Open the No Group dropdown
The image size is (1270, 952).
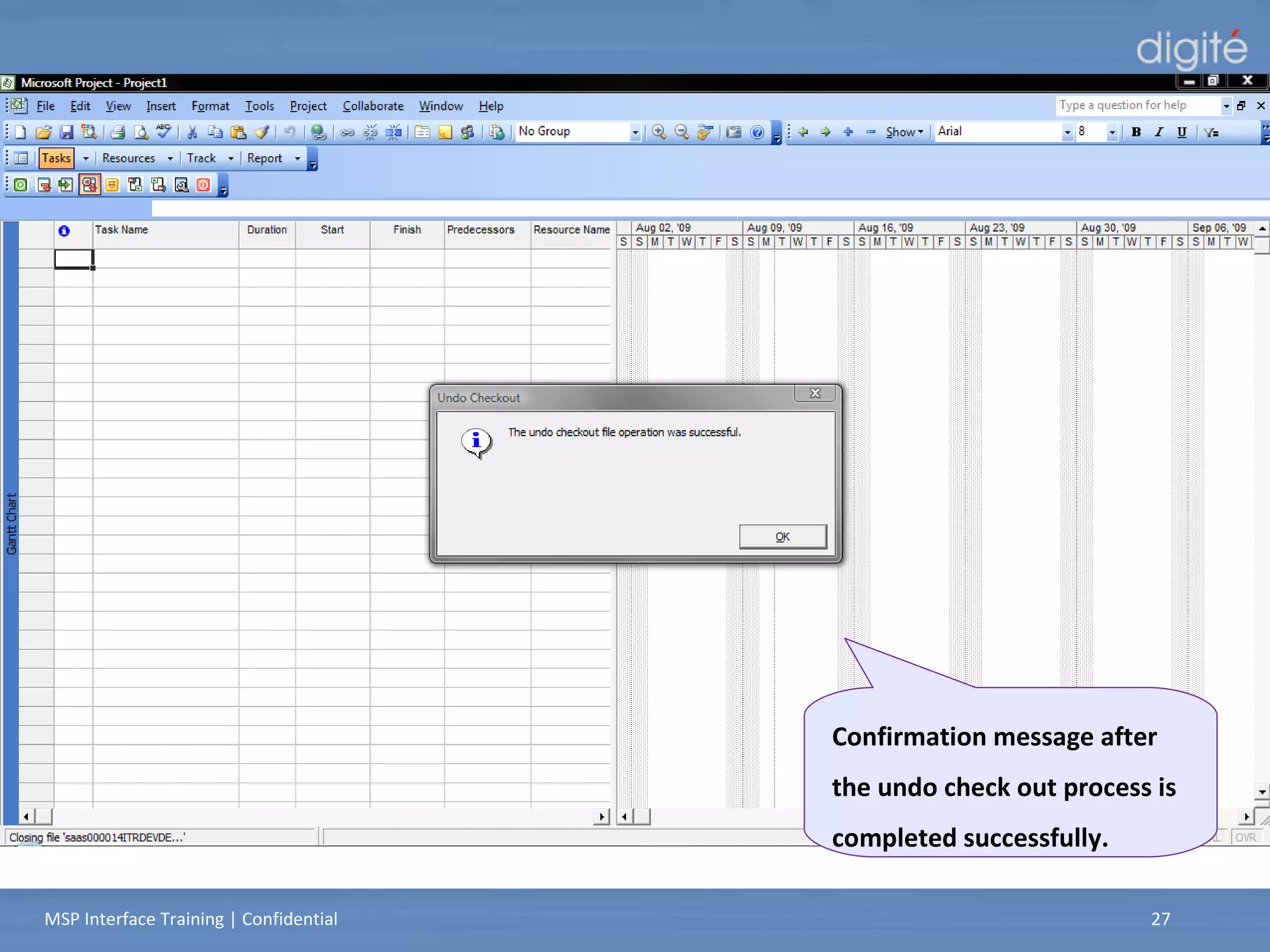tap(635, 132)
